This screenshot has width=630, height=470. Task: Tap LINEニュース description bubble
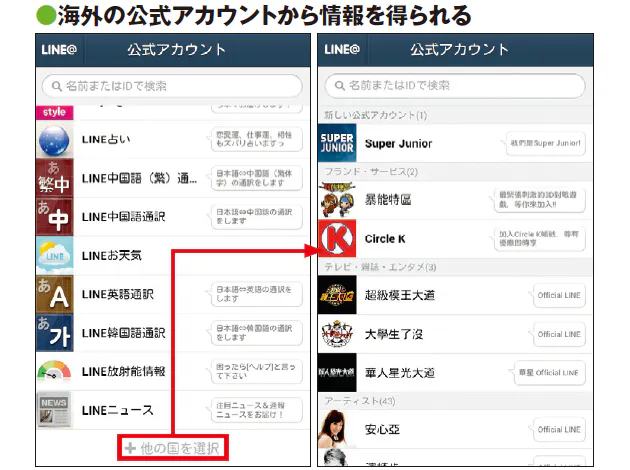[256, 410]
